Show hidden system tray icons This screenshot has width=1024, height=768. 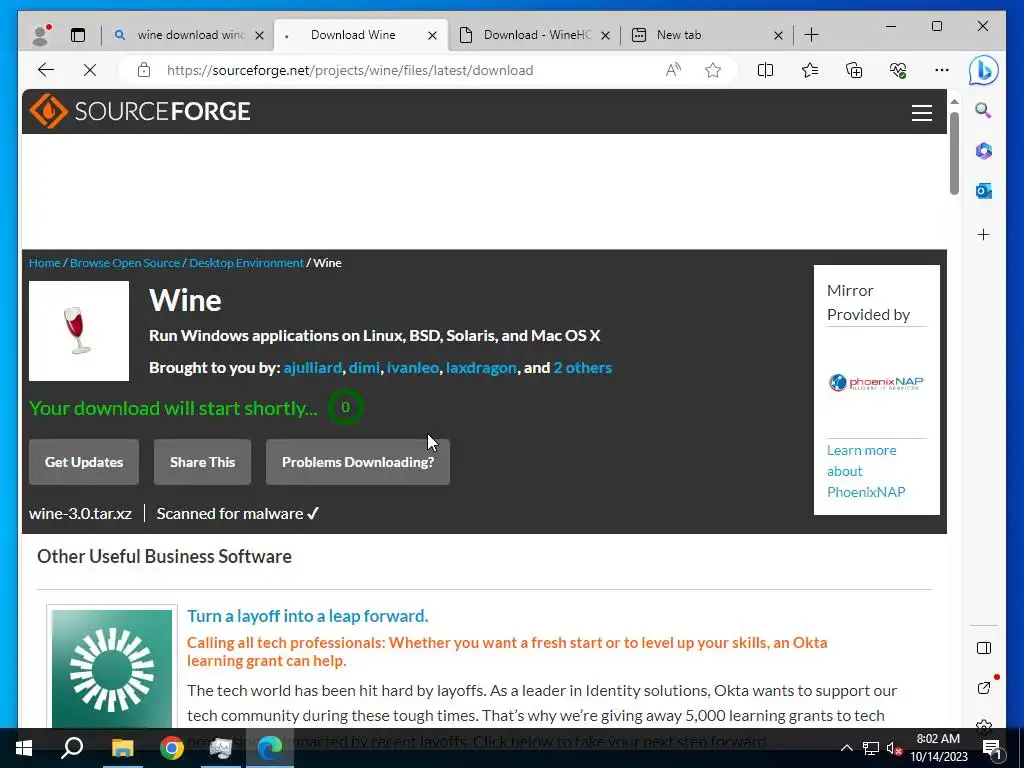pyautogui.click(x=846, y=748)
